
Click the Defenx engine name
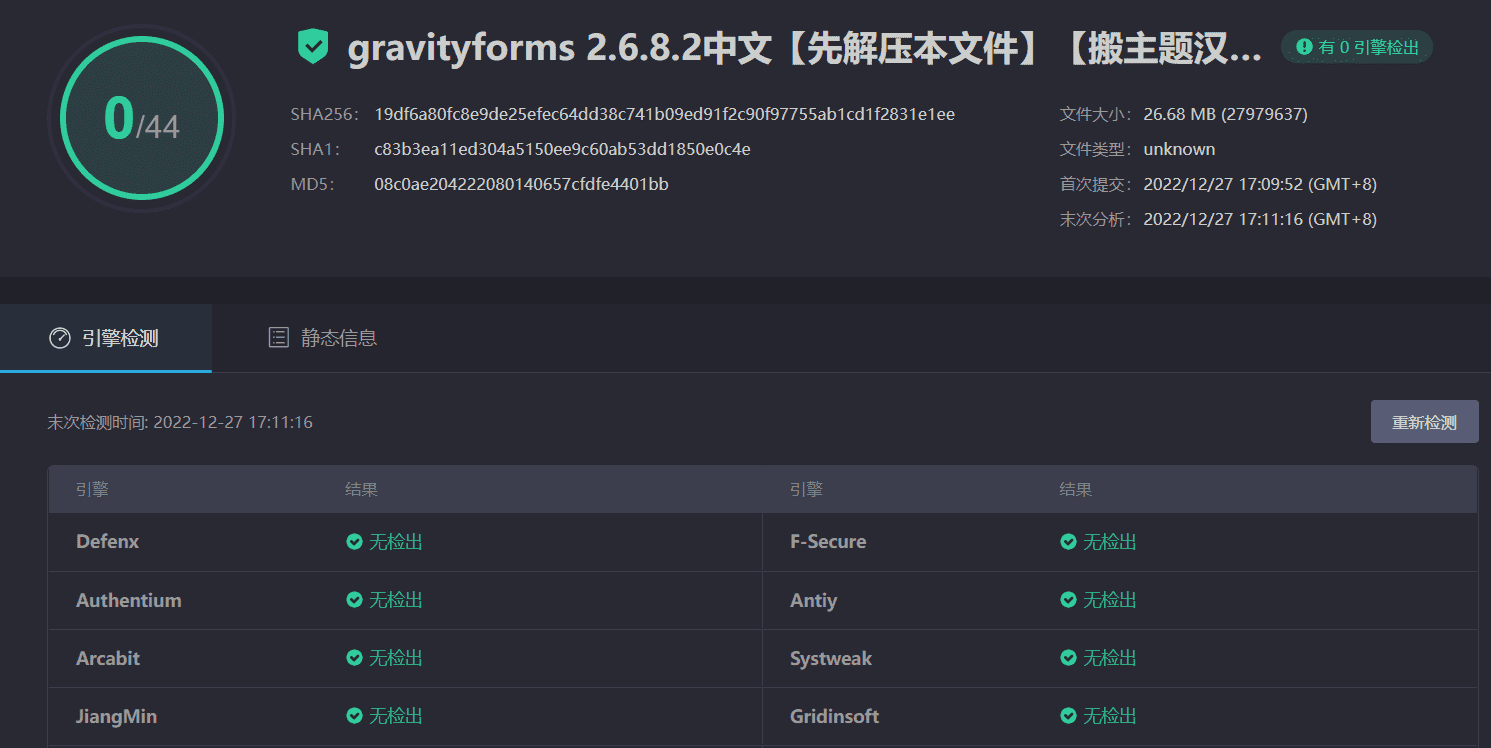(108, 542)
